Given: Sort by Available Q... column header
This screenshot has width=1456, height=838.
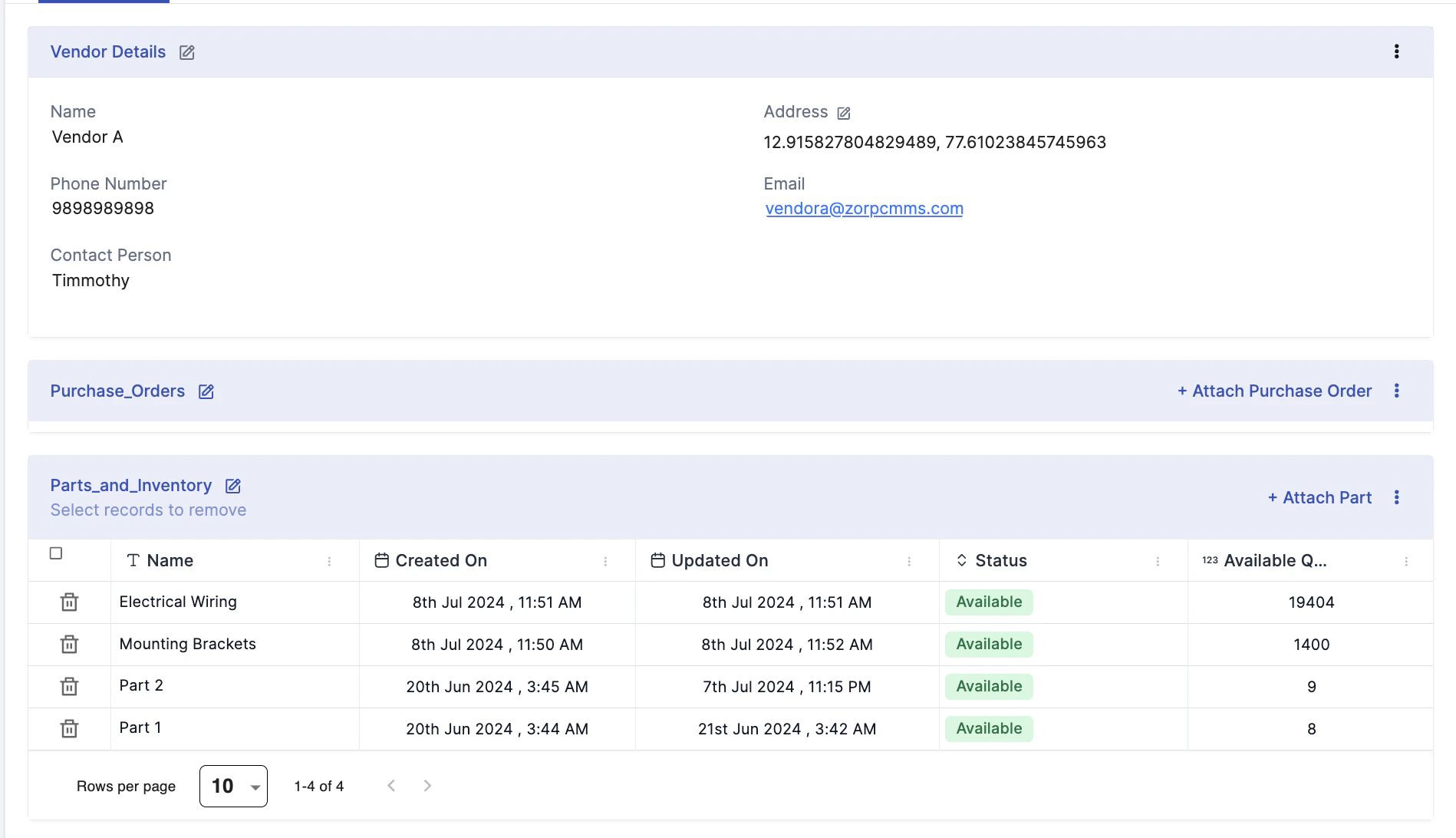Looking at the screenshot, I should (1275, 561).
